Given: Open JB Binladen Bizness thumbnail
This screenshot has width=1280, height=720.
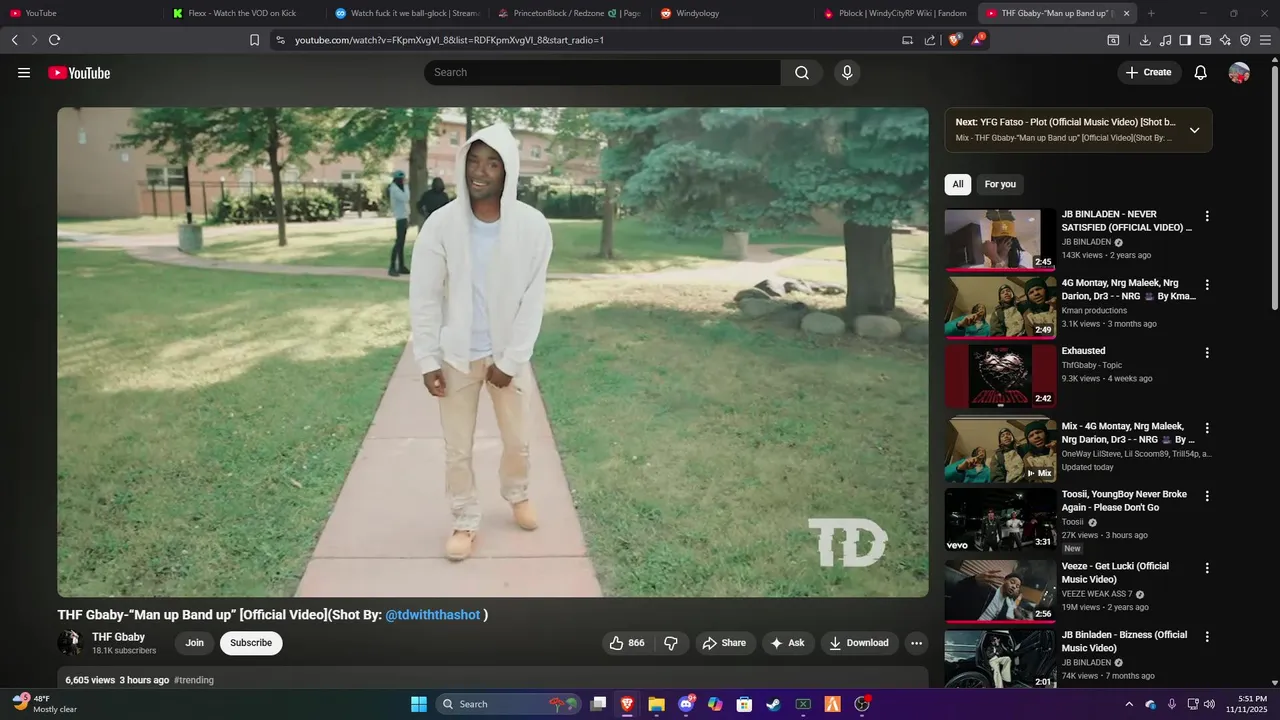Looking at the screenshot, I should tap(1000, 659).
